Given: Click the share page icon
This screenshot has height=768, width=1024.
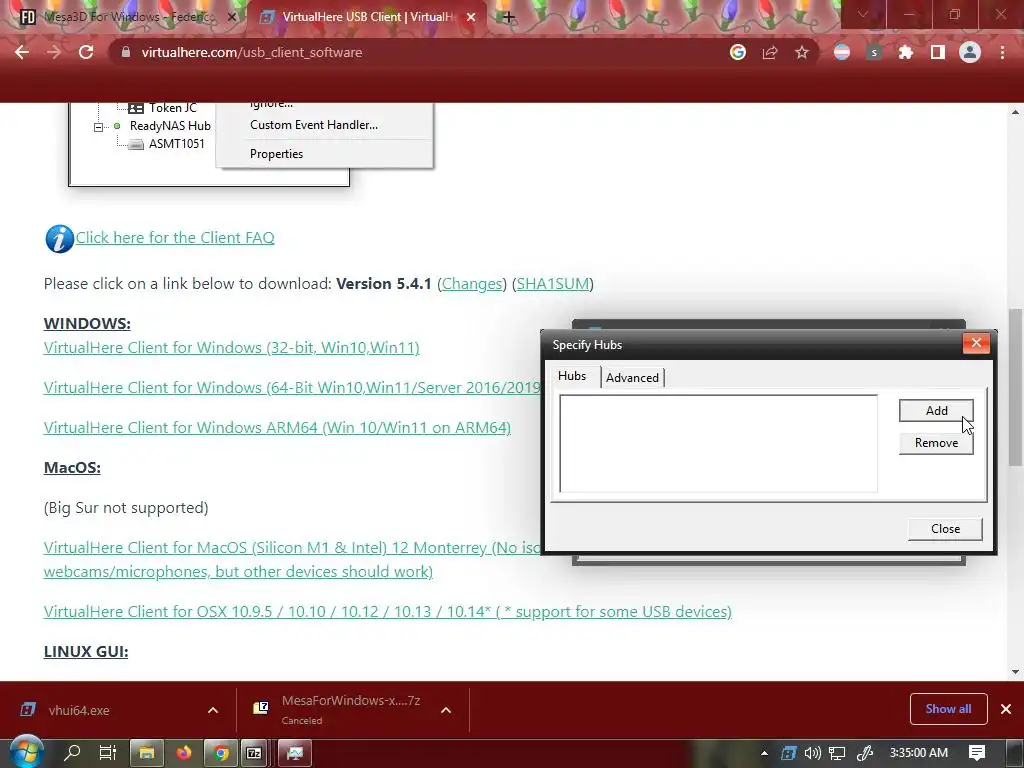Looking at the screenshot, I should (770, 52).
